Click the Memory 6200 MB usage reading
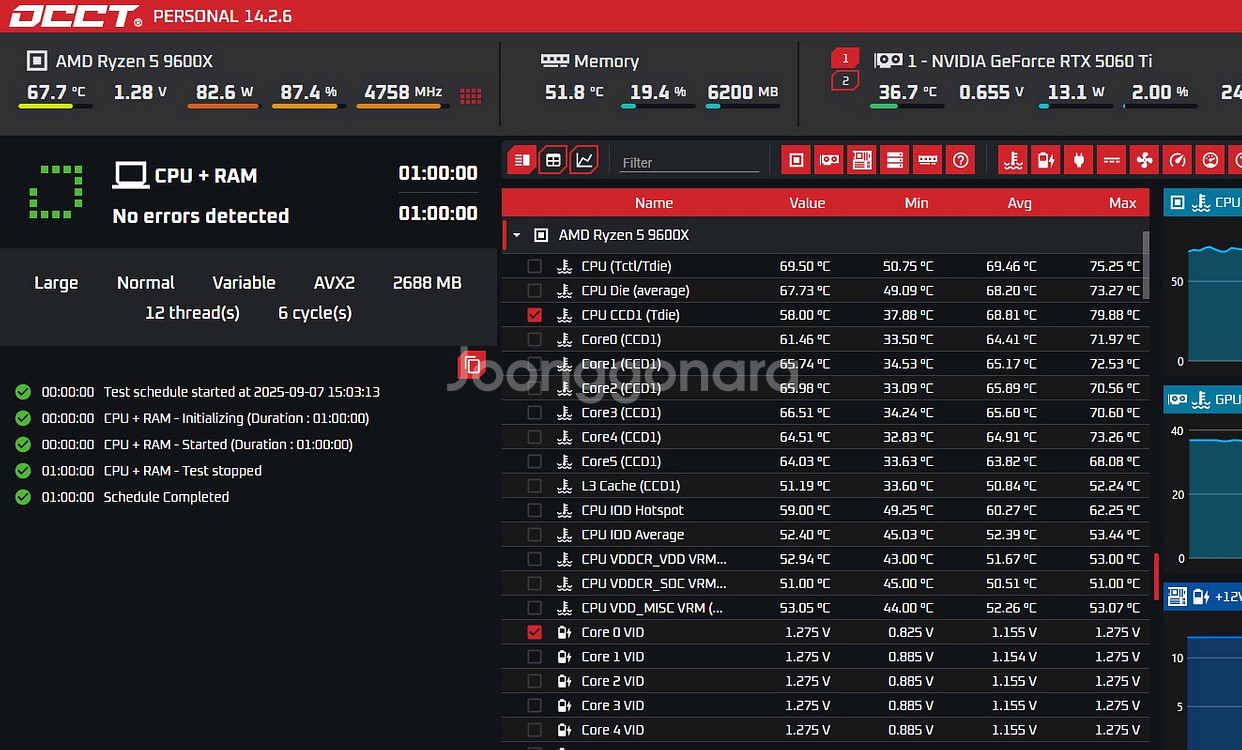This screenshot has width=1242, height=750. coord(743,92)
